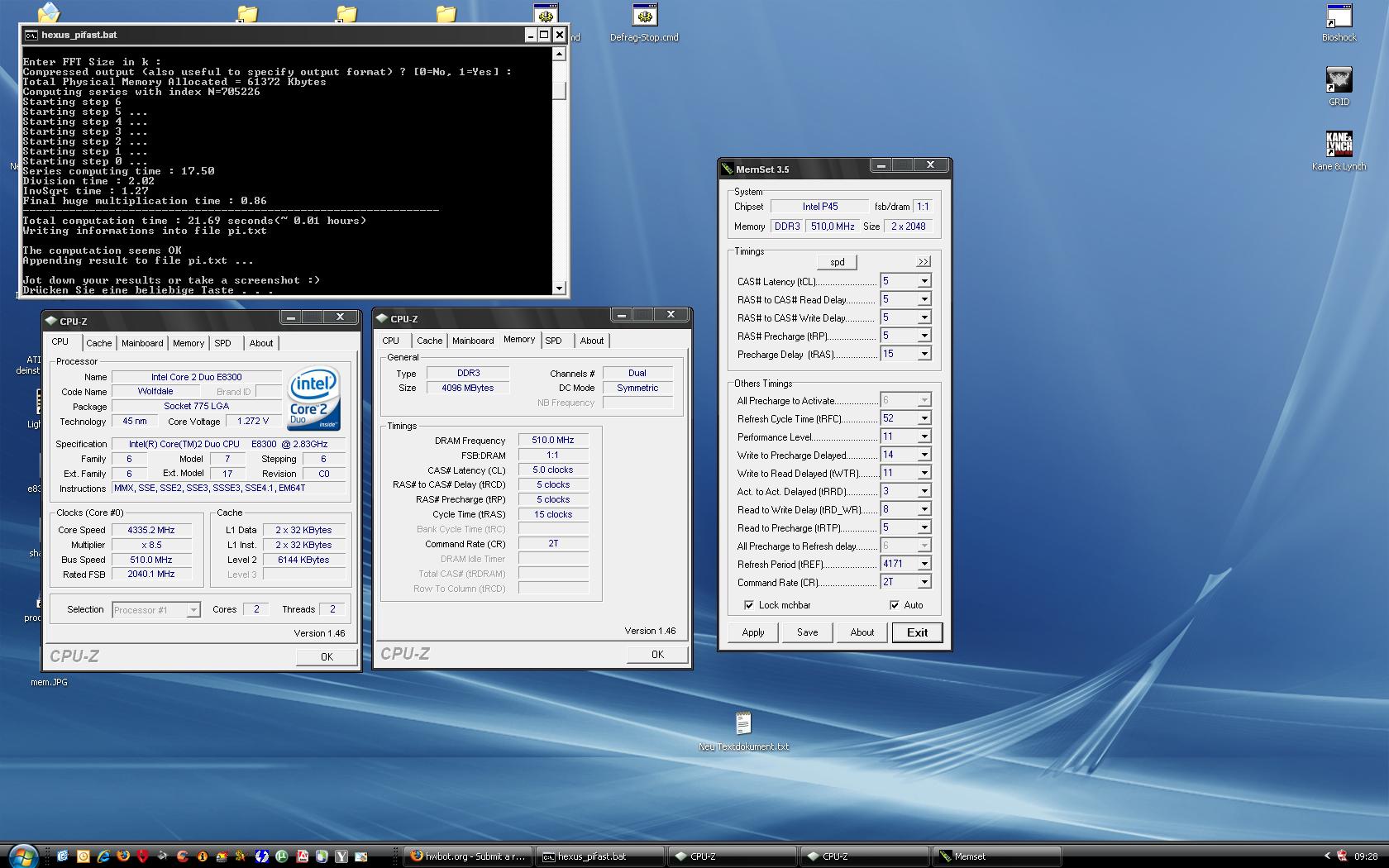Click Apply in MemSet
The width and height of the screenshot is (1389, 868).
753,632
